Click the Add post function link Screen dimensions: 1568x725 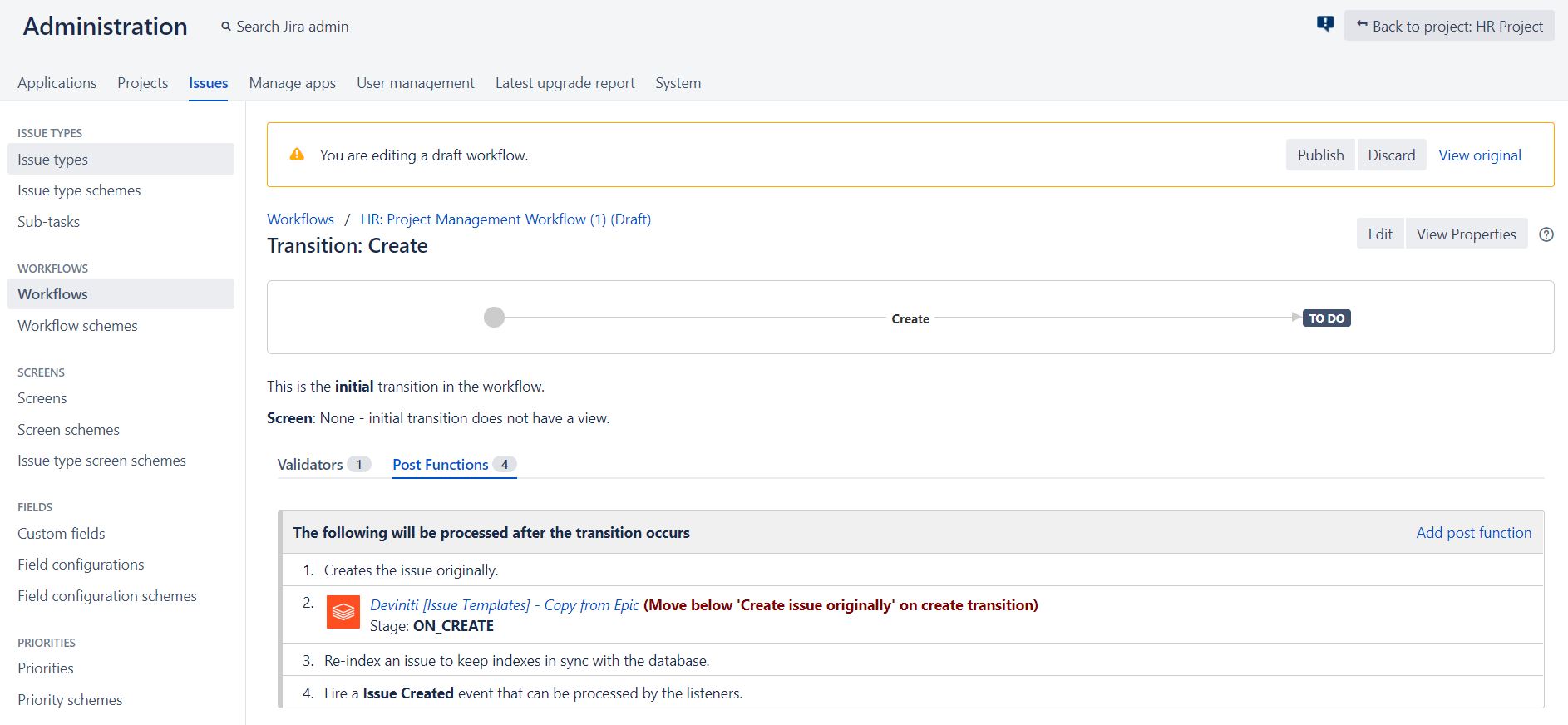point(1473,533)
